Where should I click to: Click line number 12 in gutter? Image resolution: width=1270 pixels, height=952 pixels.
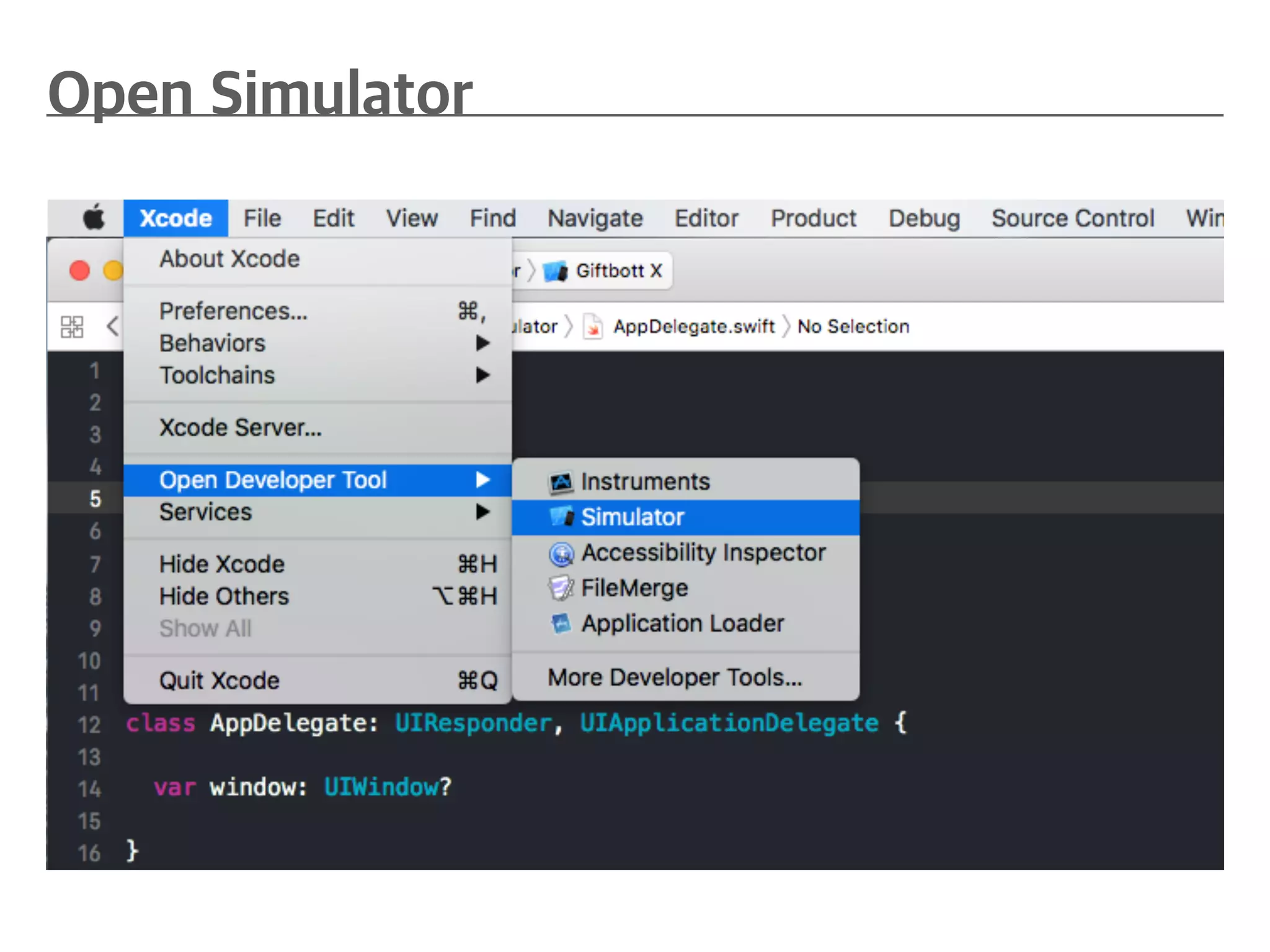click(x=89, y=725)
